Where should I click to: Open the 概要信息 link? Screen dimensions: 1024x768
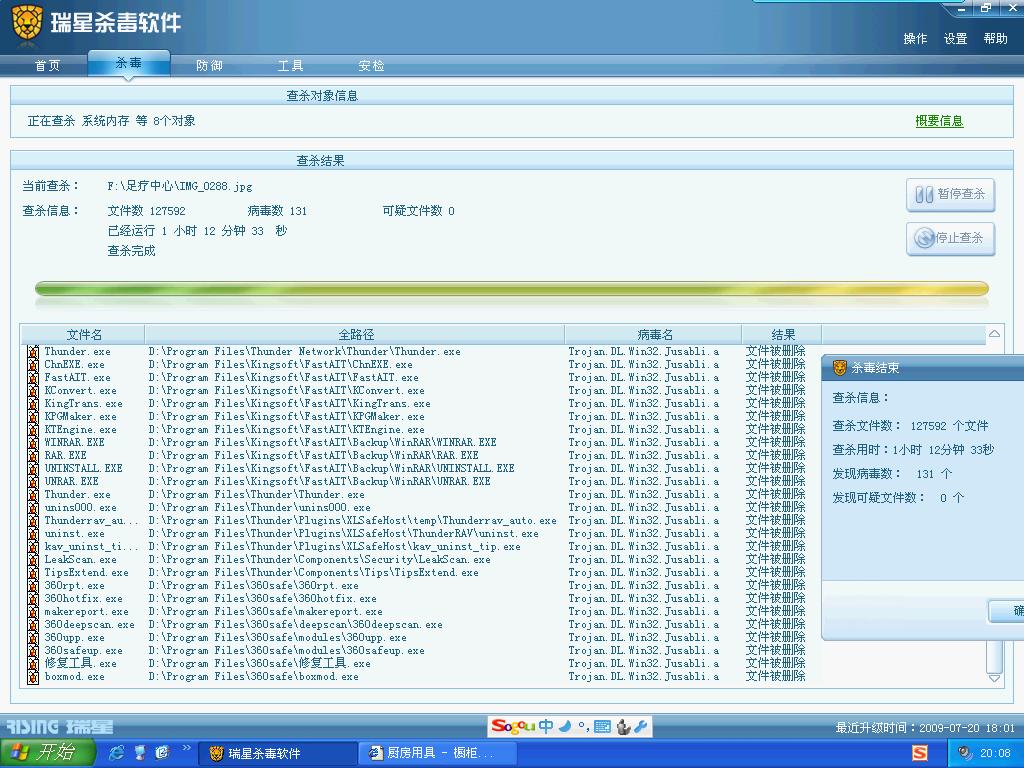[x=939, y=121]
